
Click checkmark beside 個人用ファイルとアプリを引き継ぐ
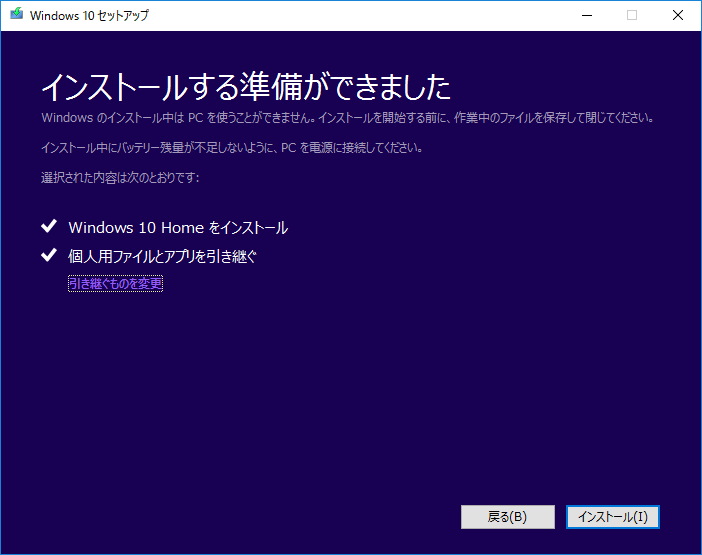(49, 255)
